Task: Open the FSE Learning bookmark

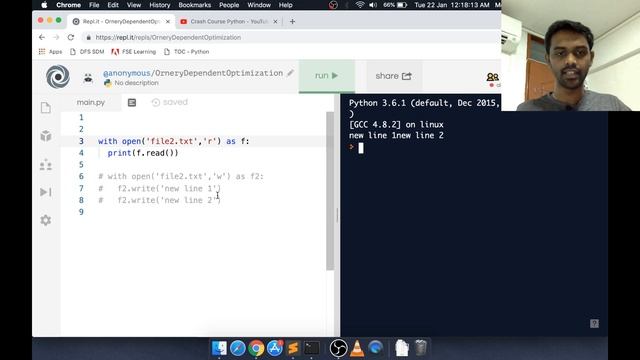Action: pyautogui.click(x=134, y=51)
